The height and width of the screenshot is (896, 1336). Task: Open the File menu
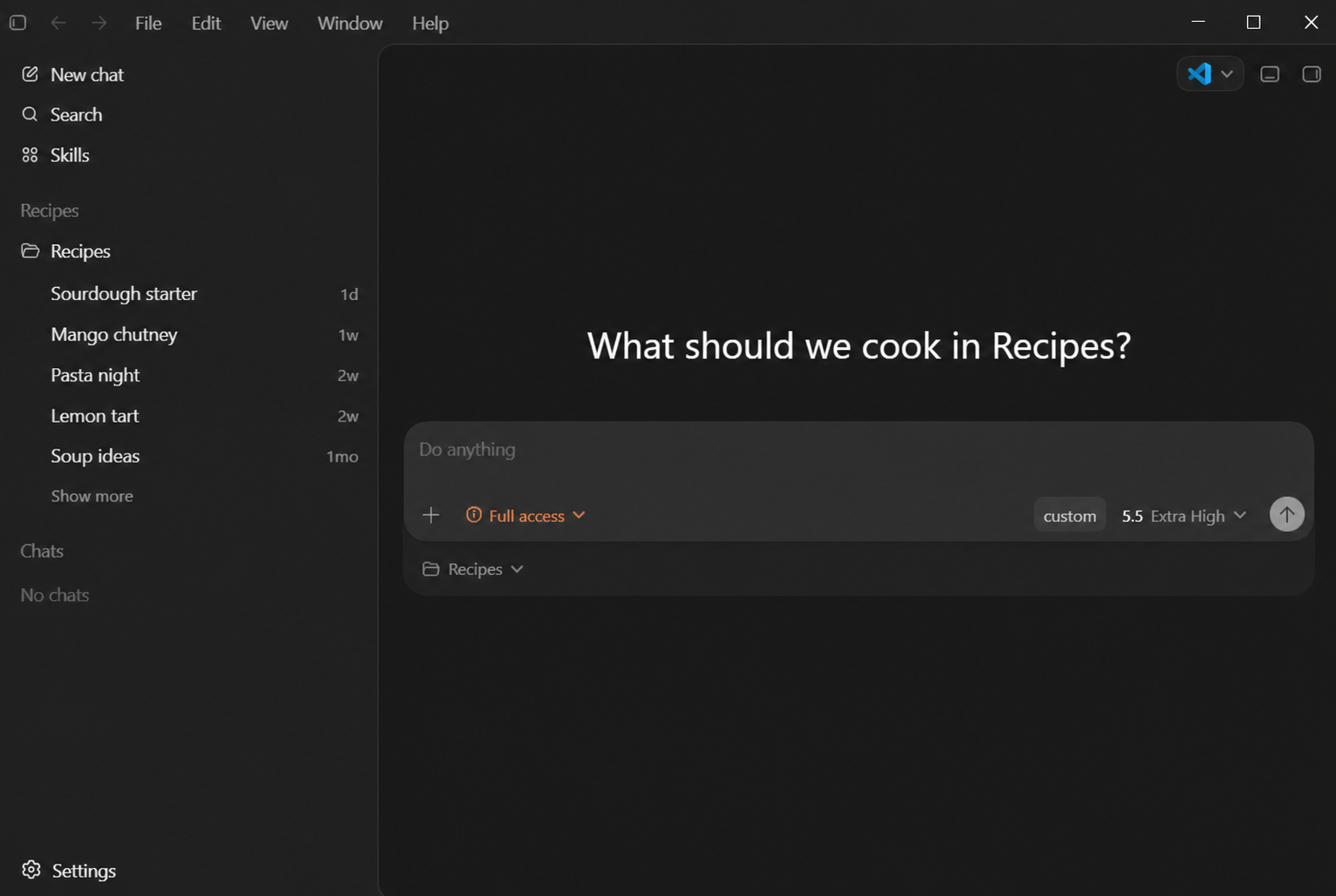[148, 24]
